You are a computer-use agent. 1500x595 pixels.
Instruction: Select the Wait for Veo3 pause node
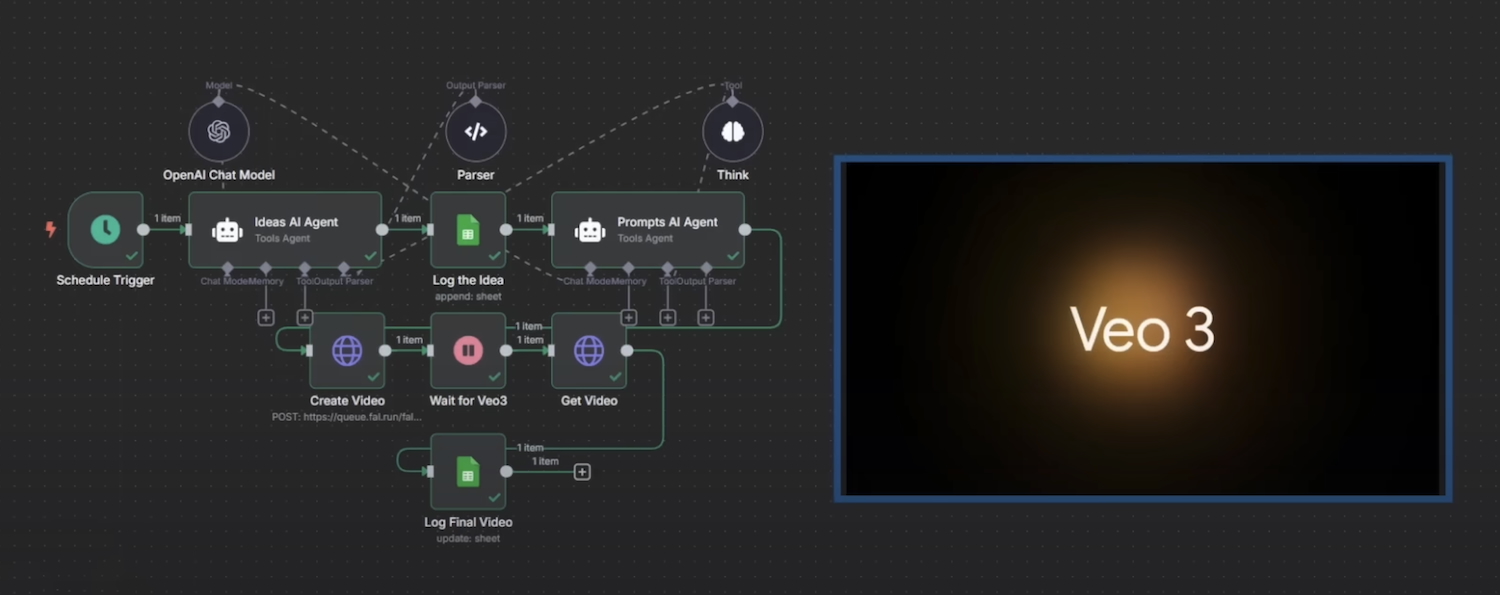[x=468, y=351]
